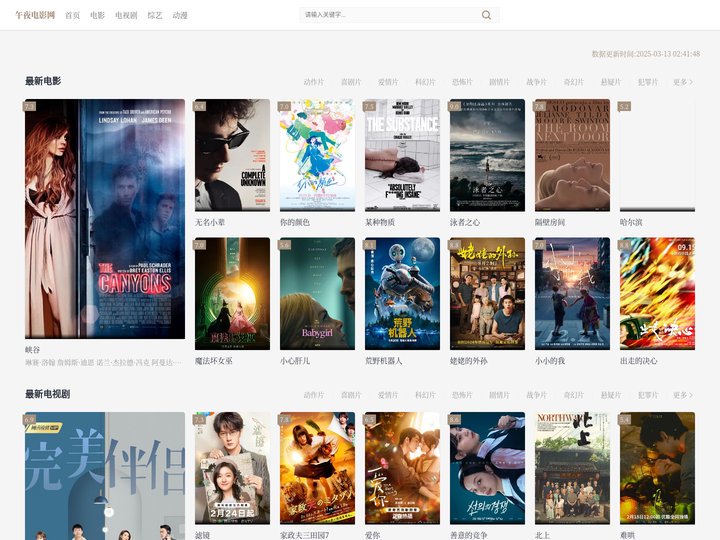This screenshot has width=720, height=540.
Task: Open 小小的我 street poster
Action: click(x=572, y=294)
